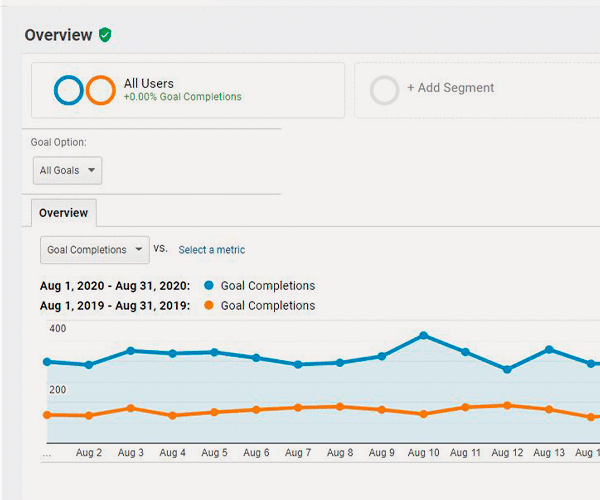Click the +0.00% Goal Completions text
The image size is (600, 500).
(x=183, y=96)
